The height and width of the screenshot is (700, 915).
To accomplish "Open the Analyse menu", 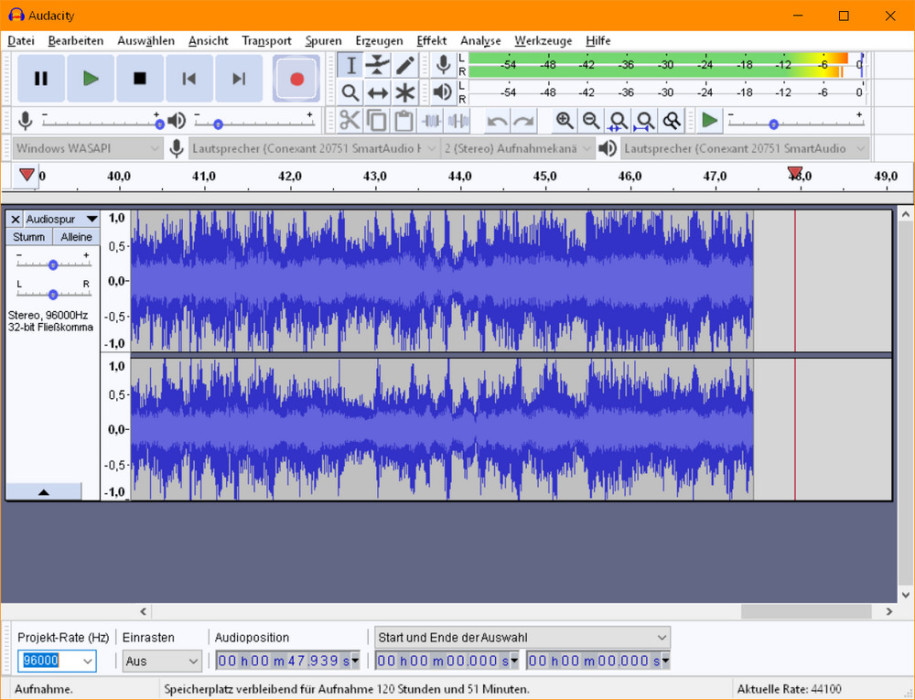I will [x=481, y=41].
